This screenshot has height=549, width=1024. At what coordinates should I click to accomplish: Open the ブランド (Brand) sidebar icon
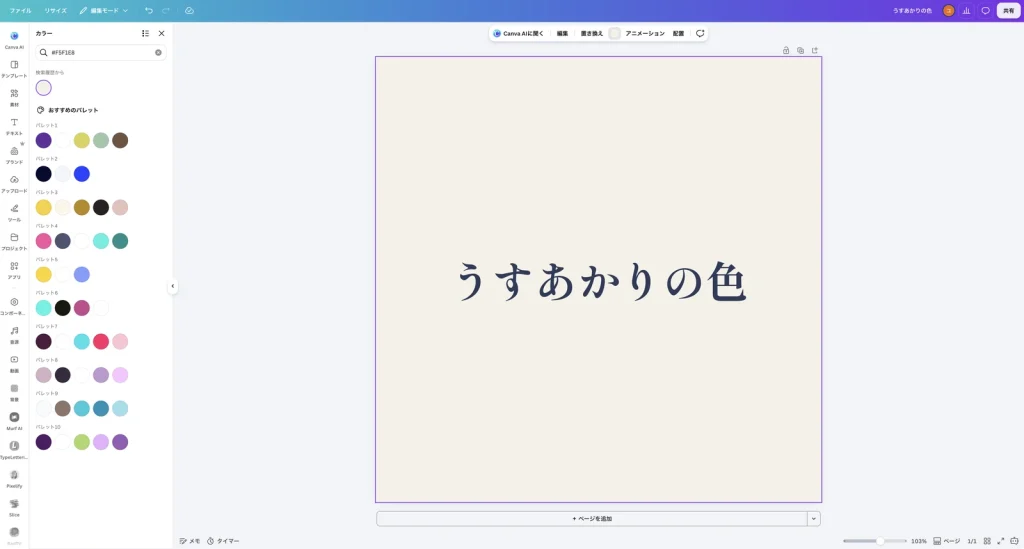tap(14, 155)
